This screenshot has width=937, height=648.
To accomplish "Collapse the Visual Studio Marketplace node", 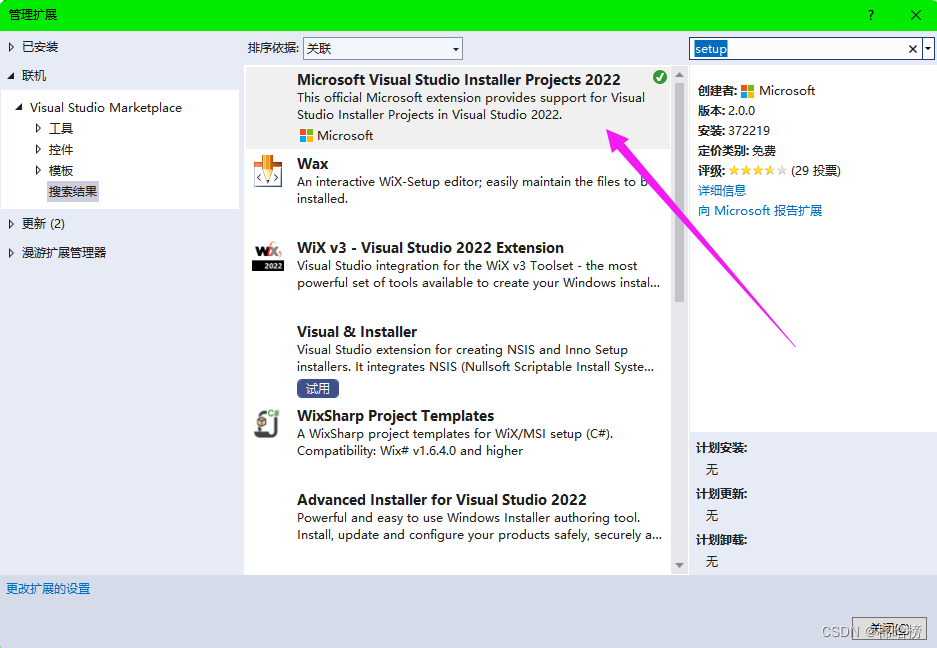I will [19, 107].
